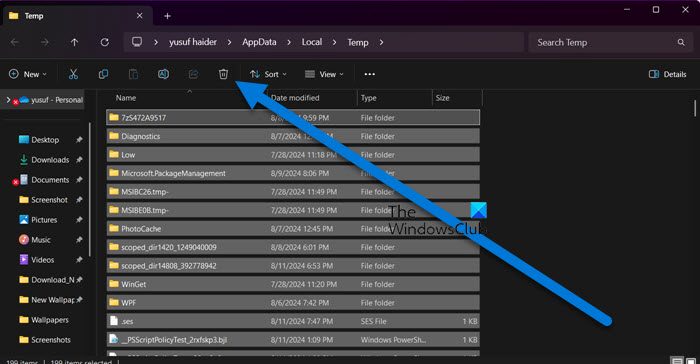Open the New Wallpaper sidebar folder

tap(45, 300)
